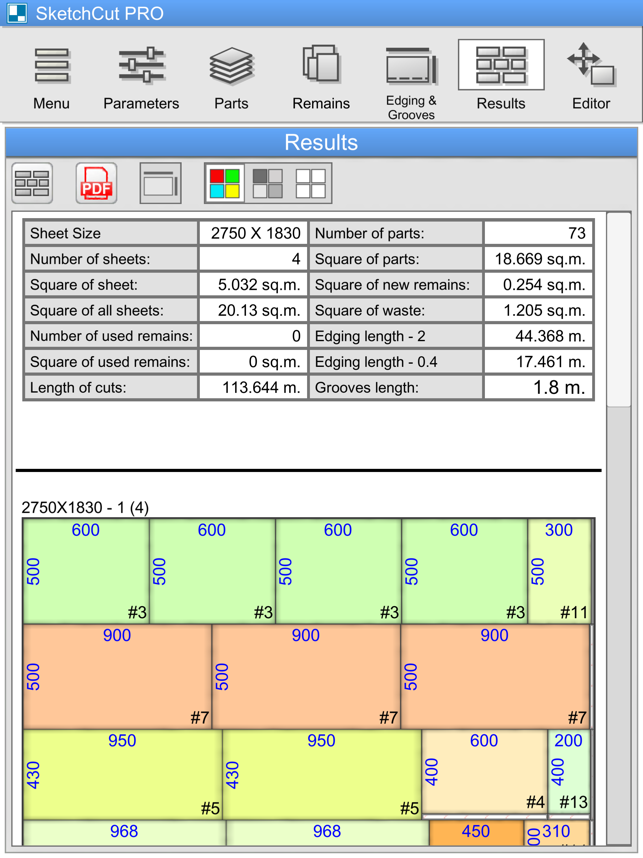Click the 18.669 sq.m. square of parts value
This screenshot has height=858, width=643.
point(538,259)
